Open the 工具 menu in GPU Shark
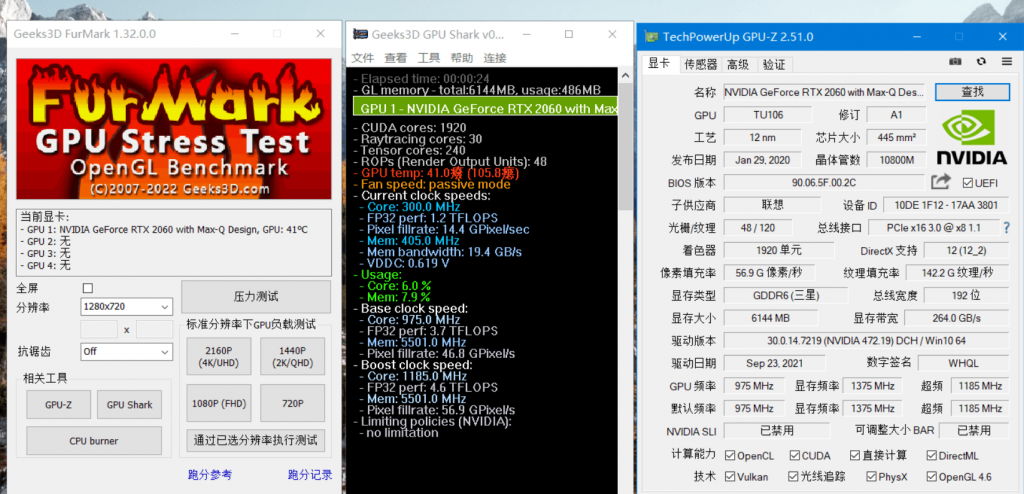The width and height of the screenshot is (1024, 494). 429,58
